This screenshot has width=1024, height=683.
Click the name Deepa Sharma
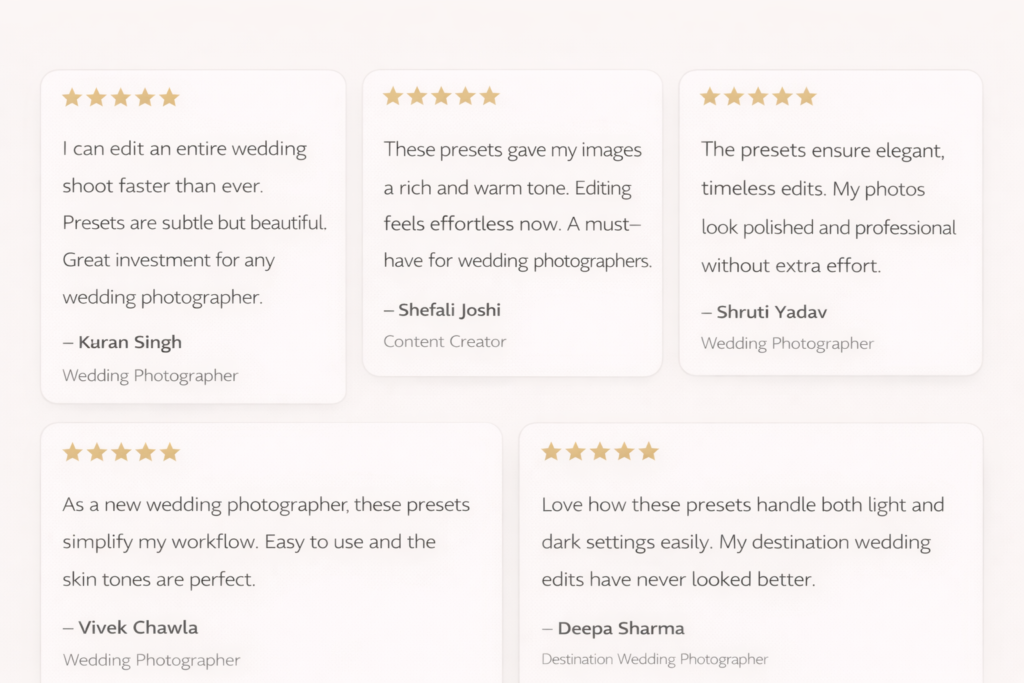[620, 629]
